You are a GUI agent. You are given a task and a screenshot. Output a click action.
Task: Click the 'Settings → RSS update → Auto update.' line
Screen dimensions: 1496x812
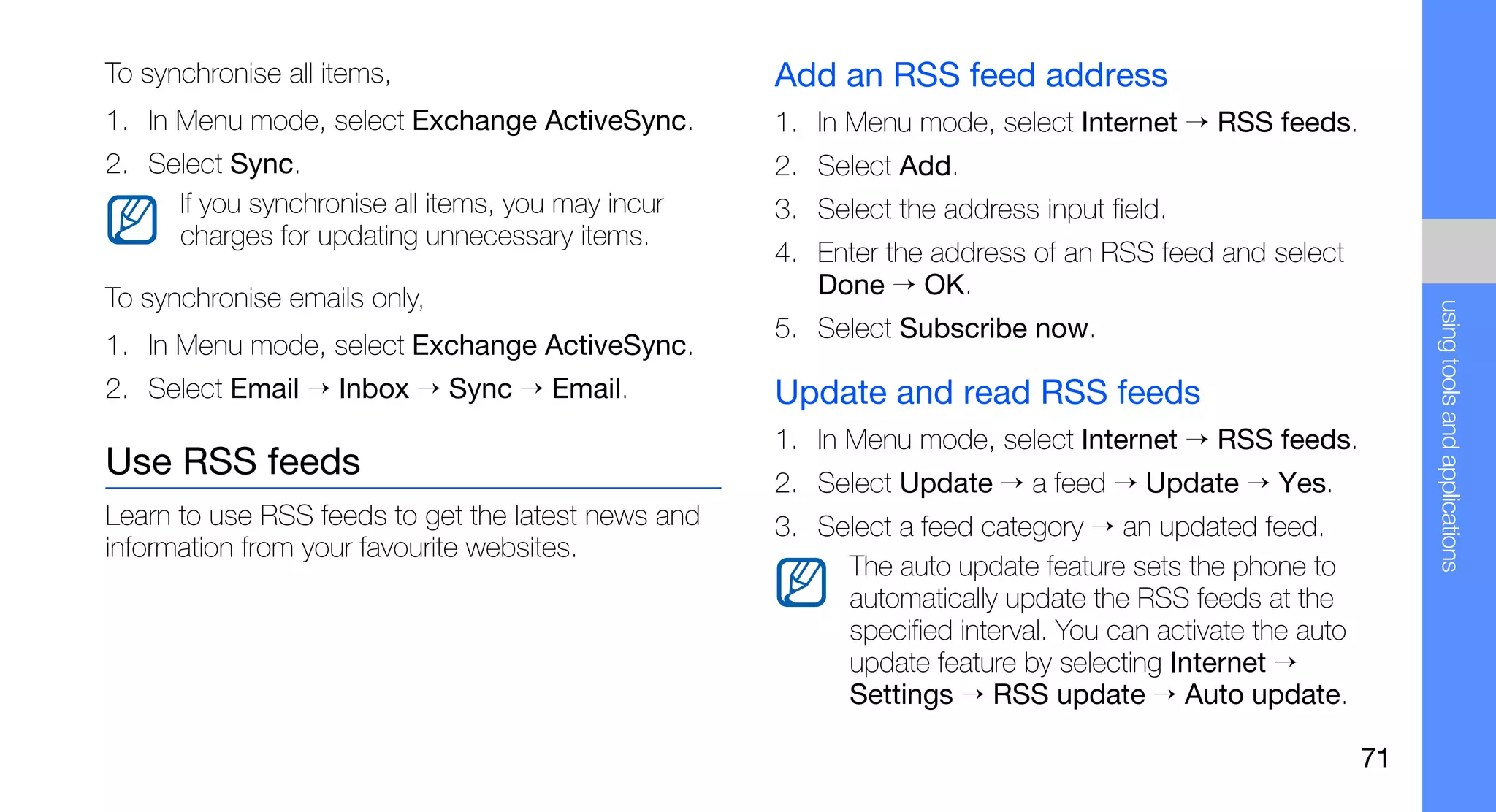1098,695
